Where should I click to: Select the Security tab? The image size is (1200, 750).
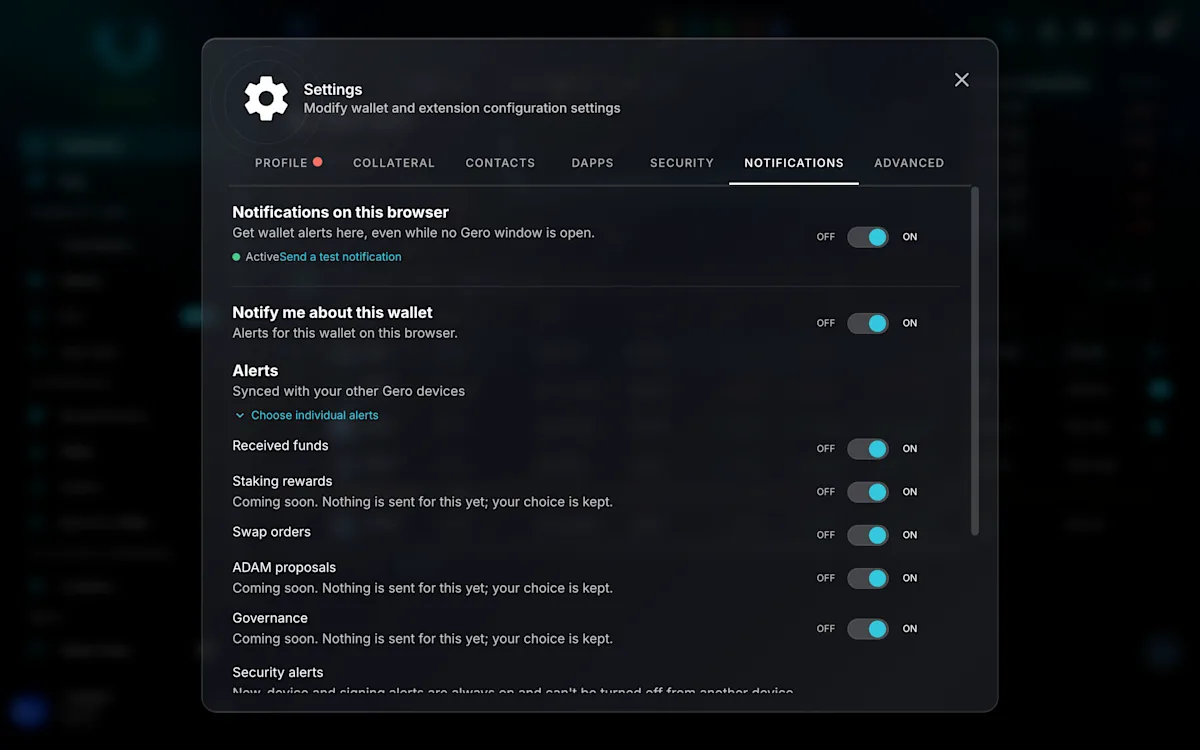point(682,163)
